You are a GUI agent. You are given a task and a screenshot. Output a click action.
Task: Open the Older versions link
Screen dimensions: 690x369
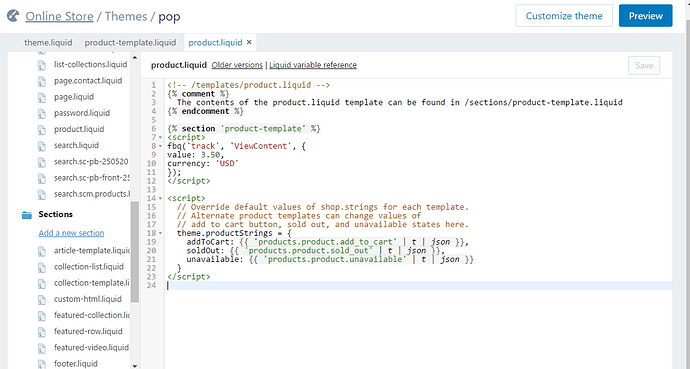(237, 65)
